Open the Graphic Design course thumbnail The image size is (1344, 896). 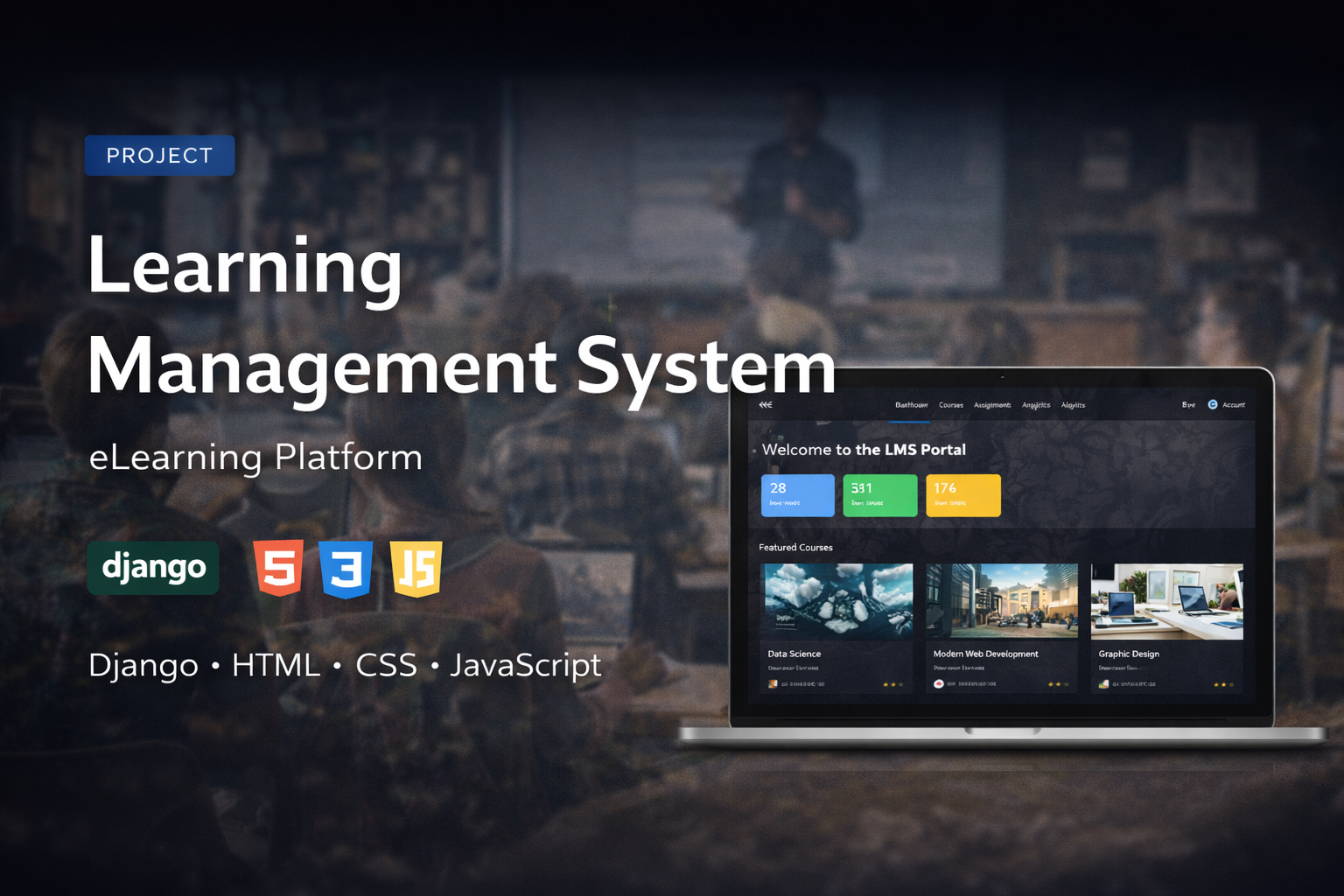coord(1167,600)
